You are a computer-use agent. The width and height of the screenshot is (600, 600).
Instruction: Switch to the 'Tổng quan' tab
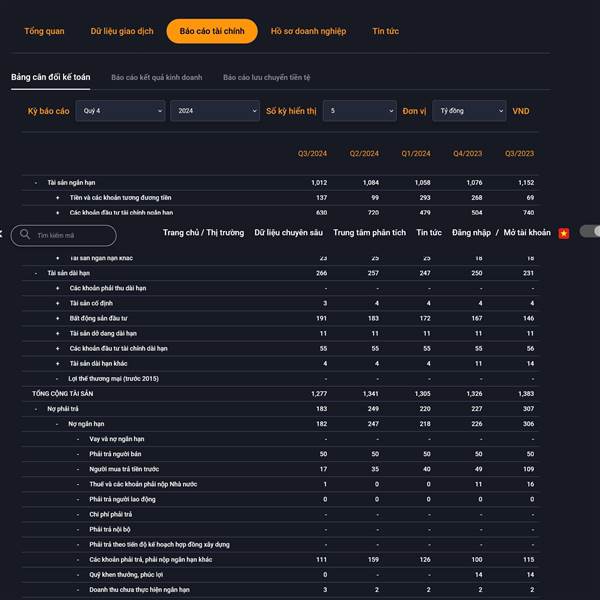[x=44, y=31]
